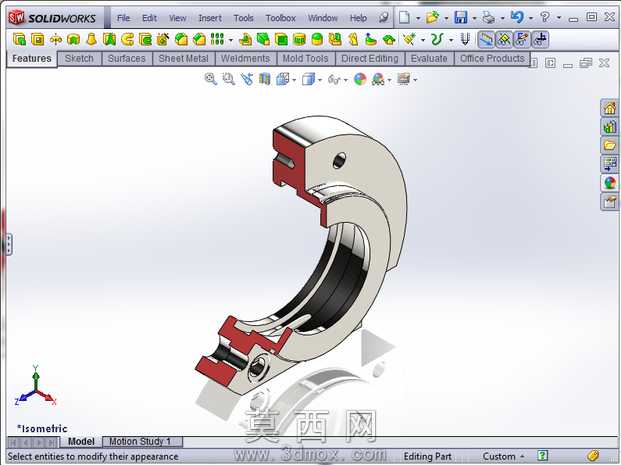Switch to the Evaluate tab

(x=429, y=59)
